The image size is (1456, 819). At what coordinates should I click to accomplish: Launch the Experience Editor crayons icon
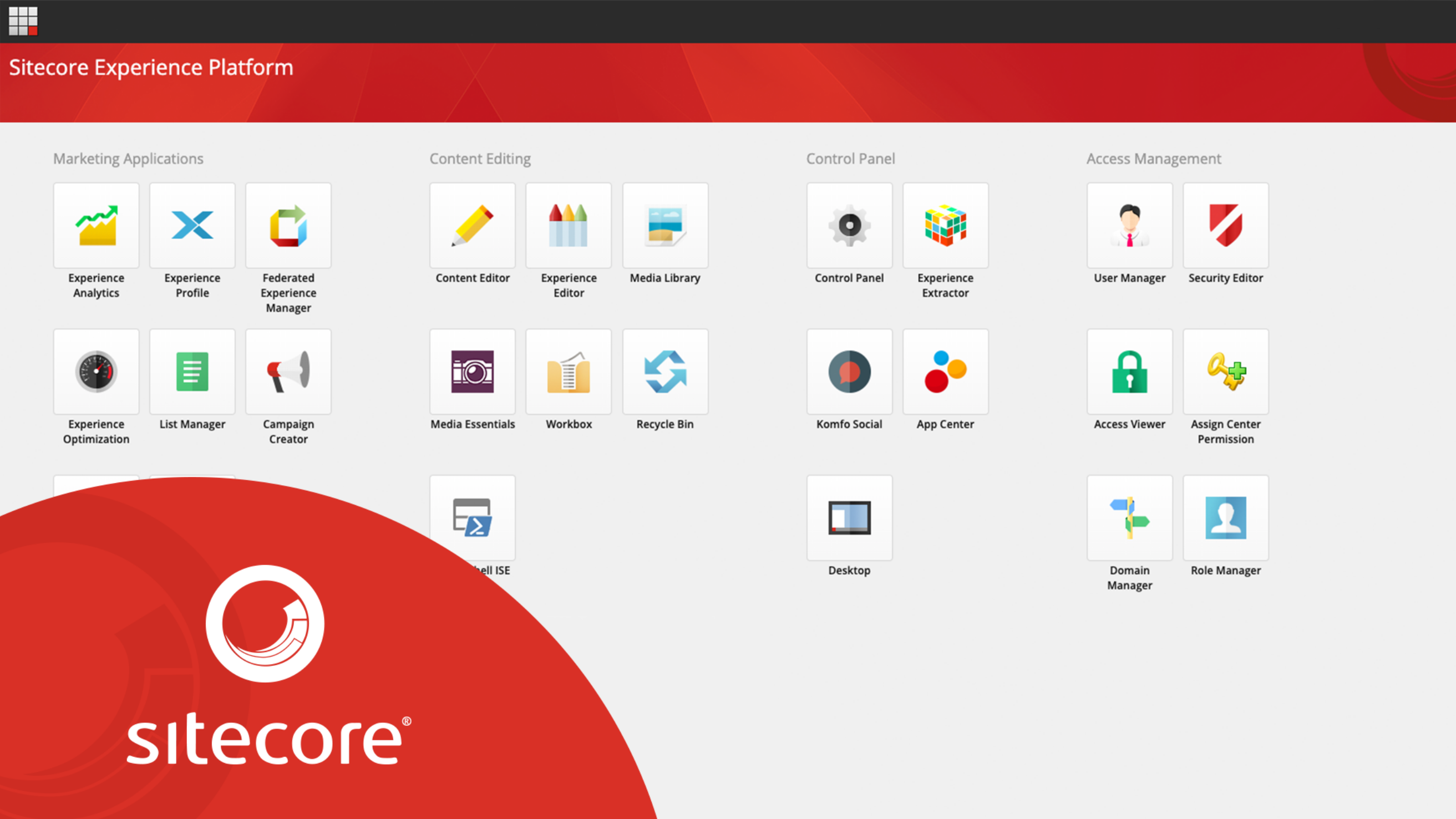(x=569, y=226)
